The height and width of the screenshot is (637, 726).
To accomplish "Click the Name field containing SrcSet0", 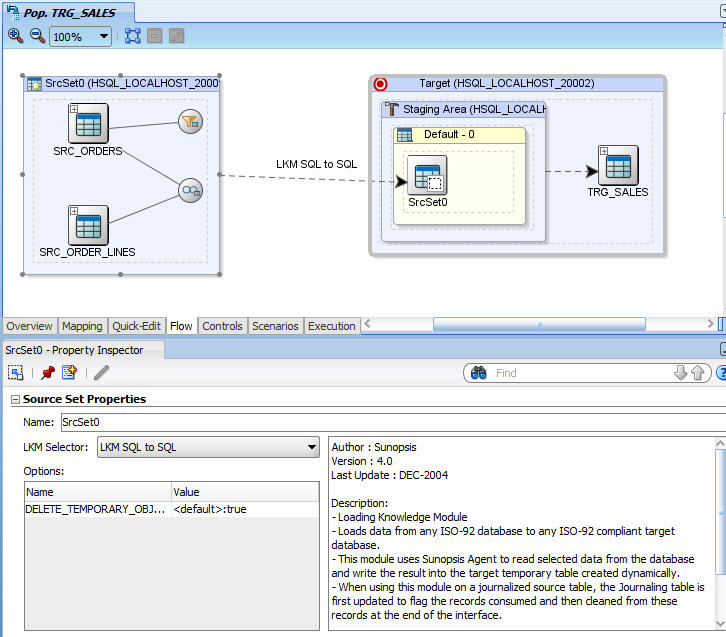I will click(x=394, y=422).
